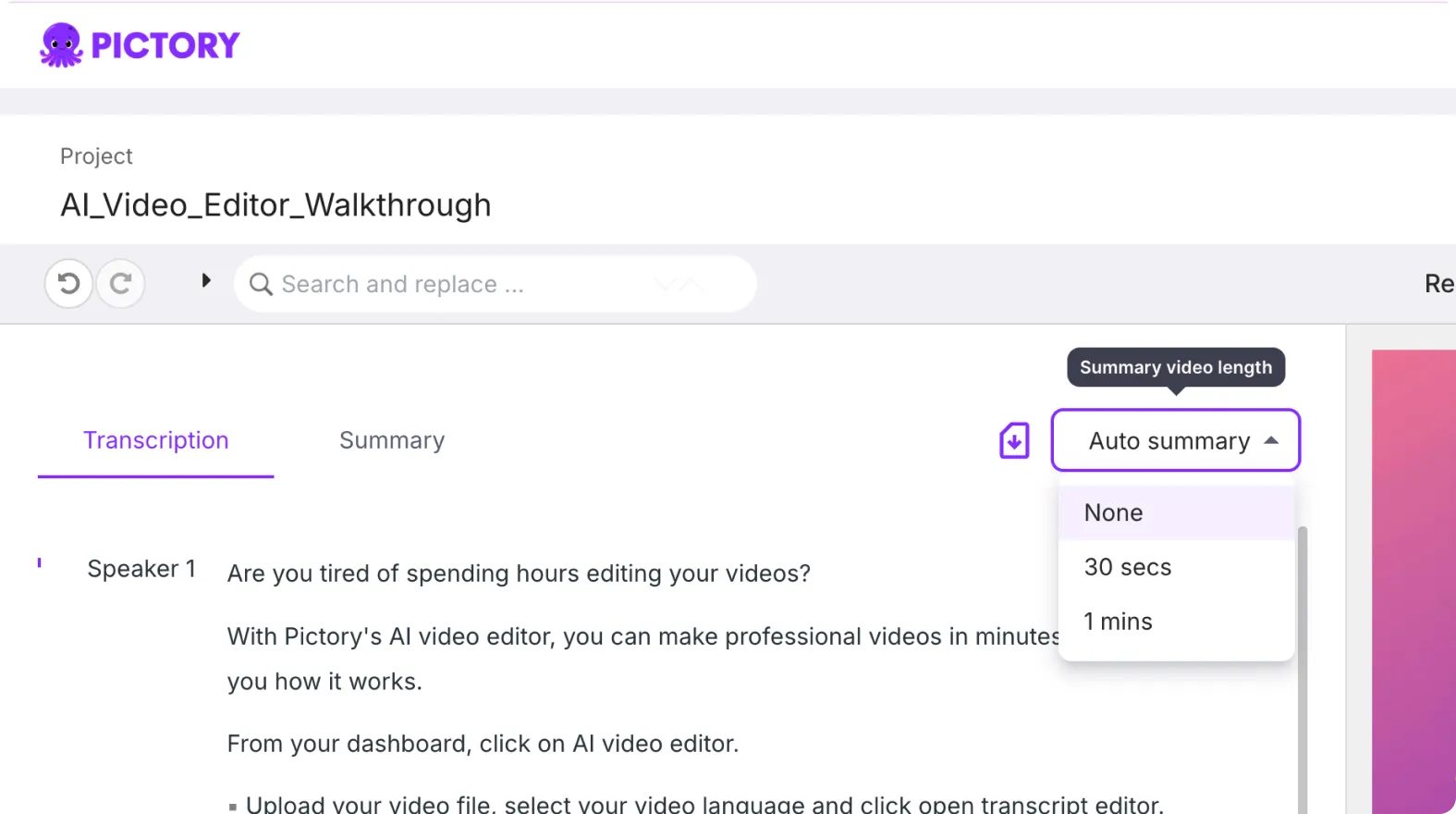Click project name AI_Video_Editor_Walkthrough
Screen dimensions: 1456x814
pos(275,204)
